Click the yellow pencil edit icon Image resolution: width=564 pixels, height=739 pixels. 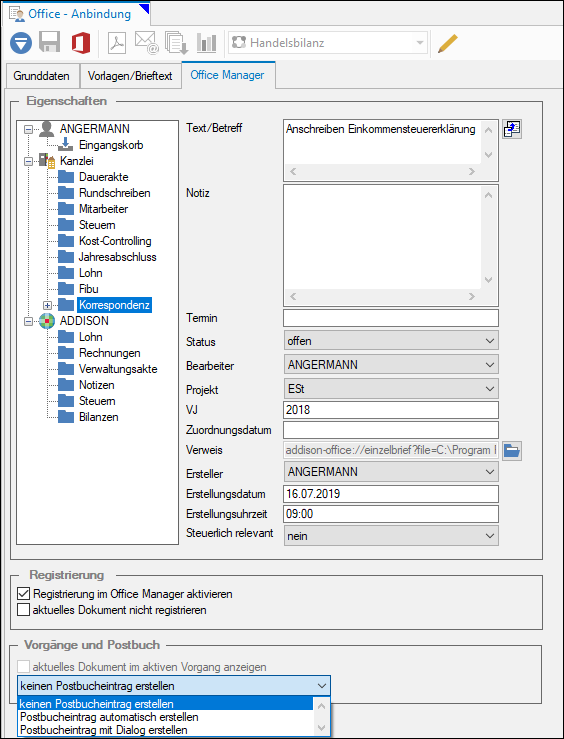(x=448, y=43)
